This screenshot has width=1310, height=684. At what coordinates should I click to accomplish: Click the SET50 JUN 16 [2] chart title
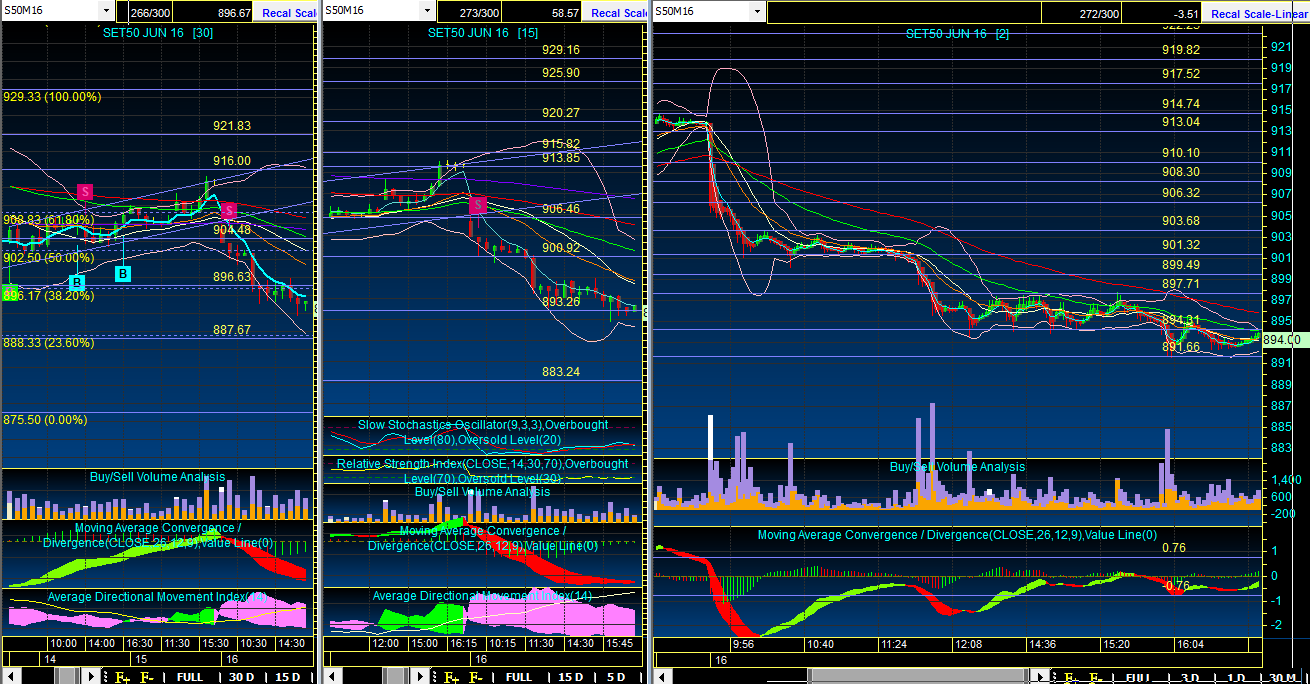pos(957,33)
